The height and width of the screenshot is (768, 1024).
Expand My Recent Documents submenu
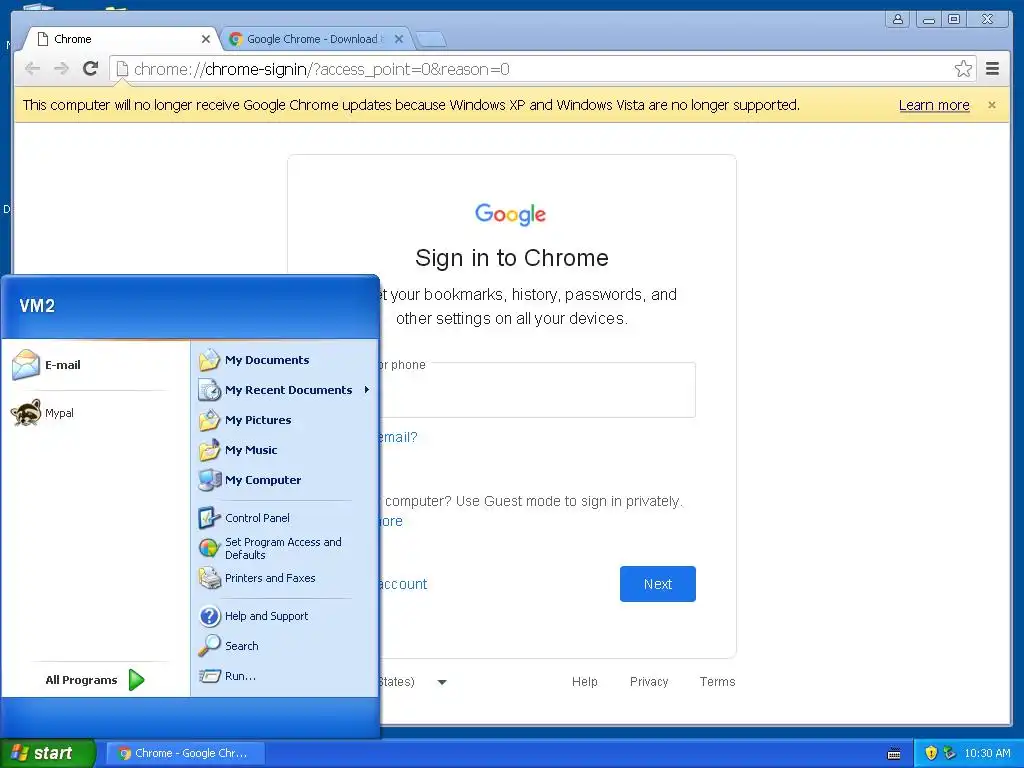click(285, 390)
